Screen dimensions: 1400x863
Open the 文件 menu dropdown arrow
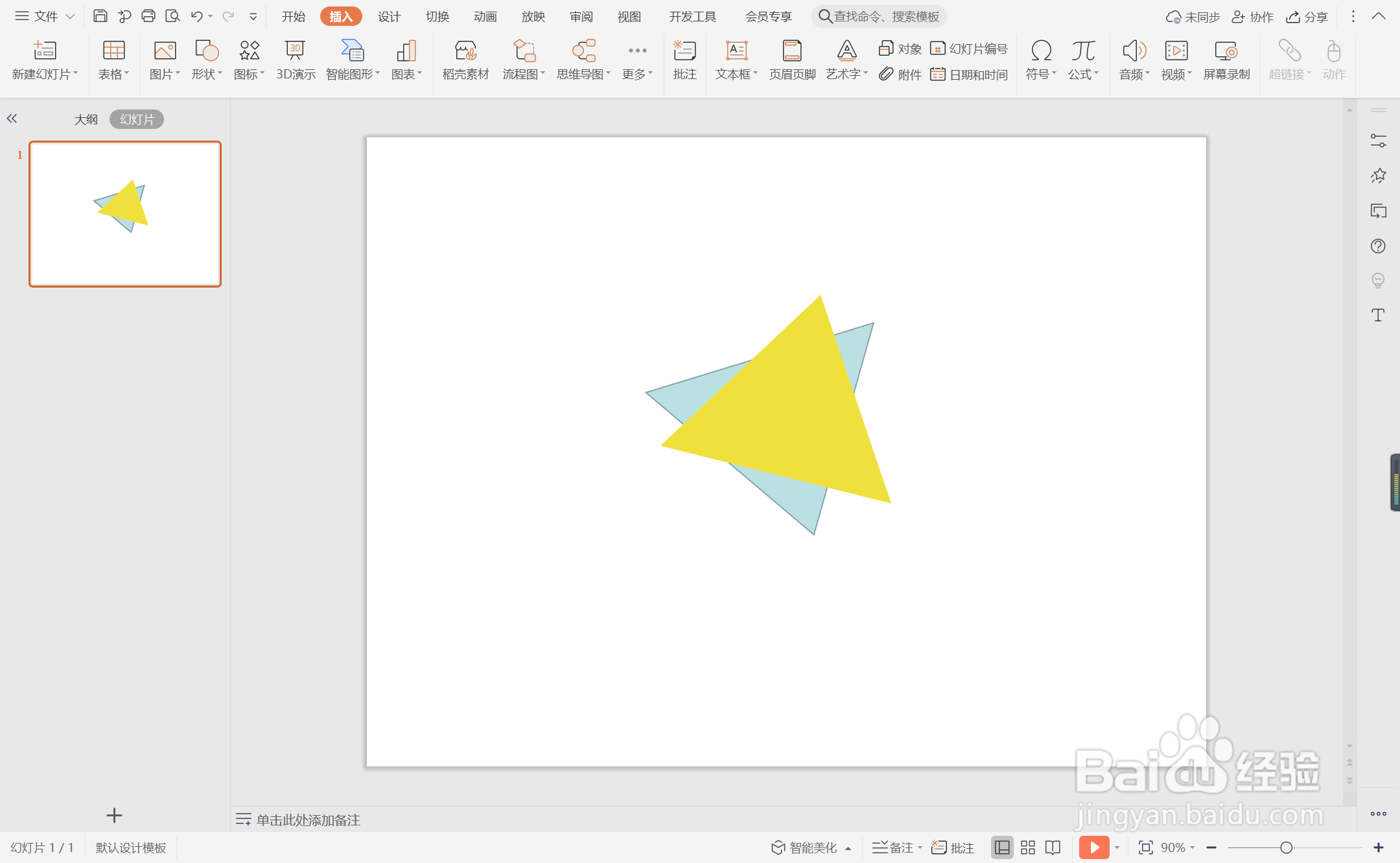(x=70, y=16)
